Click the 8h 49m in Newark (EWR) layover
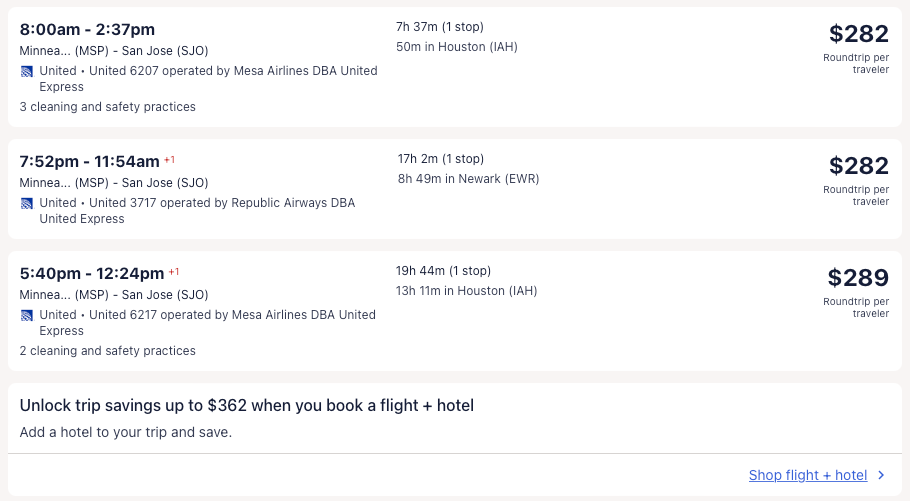Viewport: 910px width, 501px height. [468, 179]
